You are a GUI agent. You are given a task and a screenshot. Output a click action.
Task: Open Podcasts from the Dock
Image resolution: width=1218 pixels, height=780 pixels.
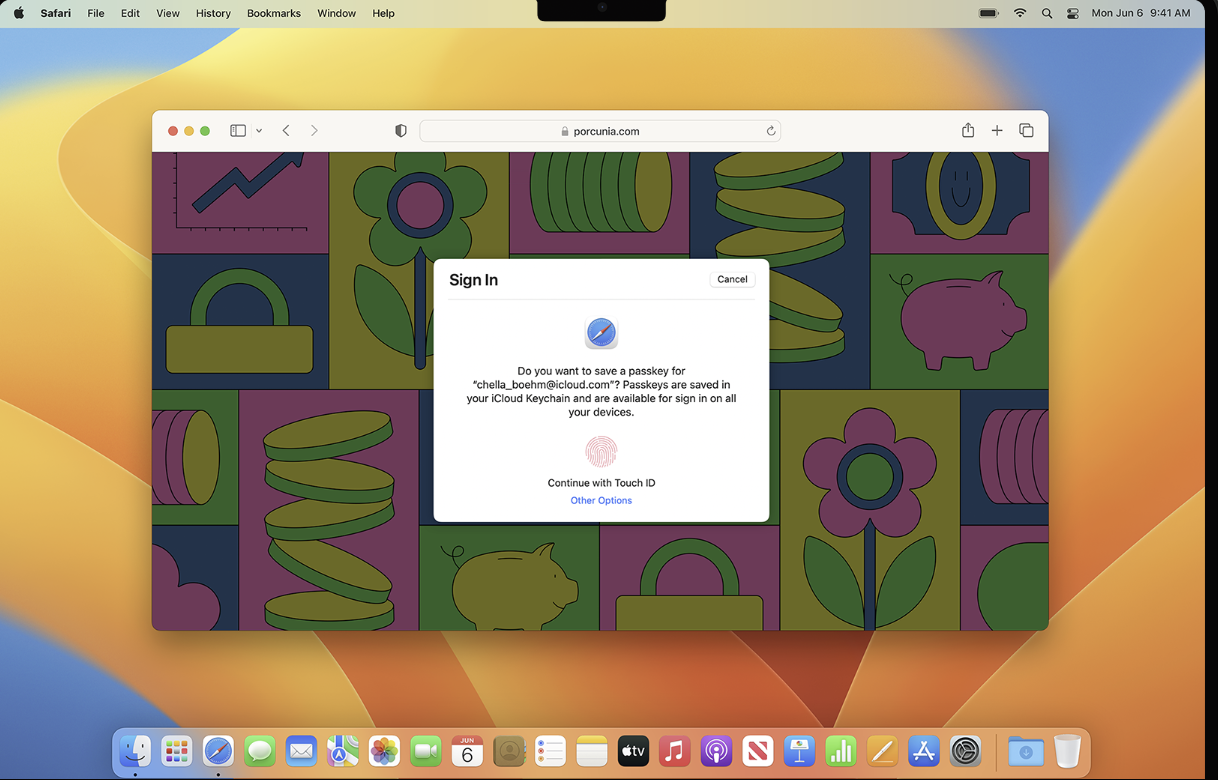[x=716, y=750]
